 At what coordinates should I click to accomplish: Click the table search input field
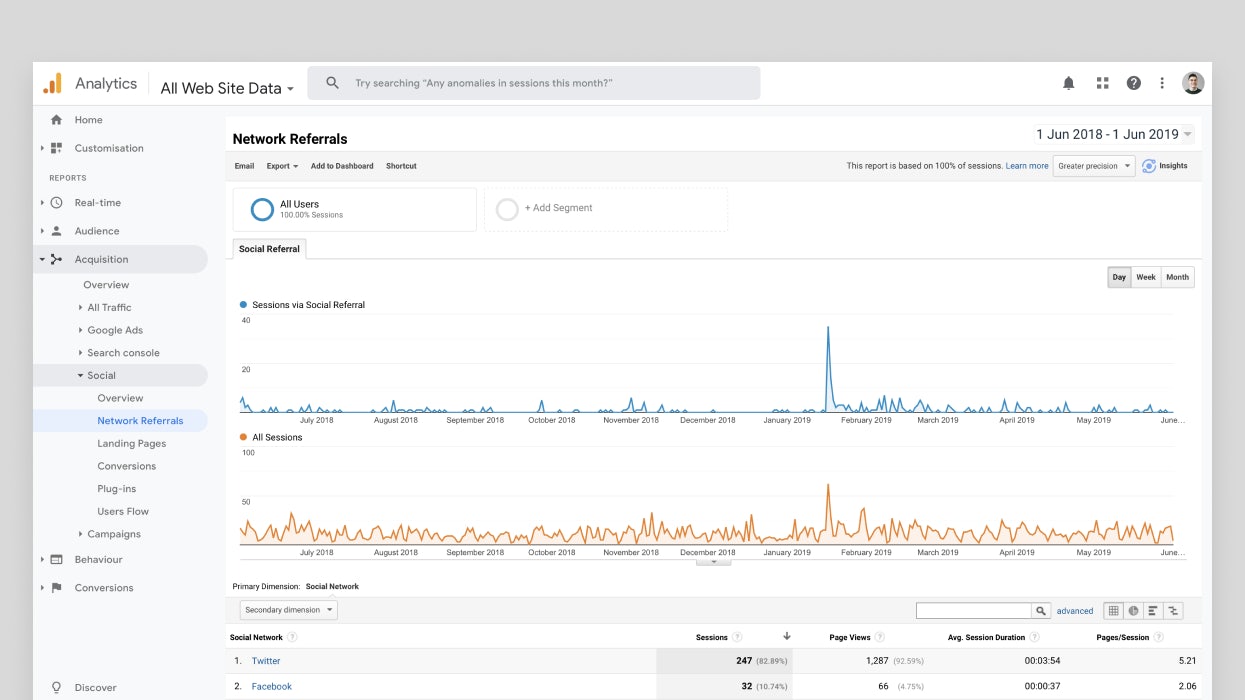coord(973,610)
